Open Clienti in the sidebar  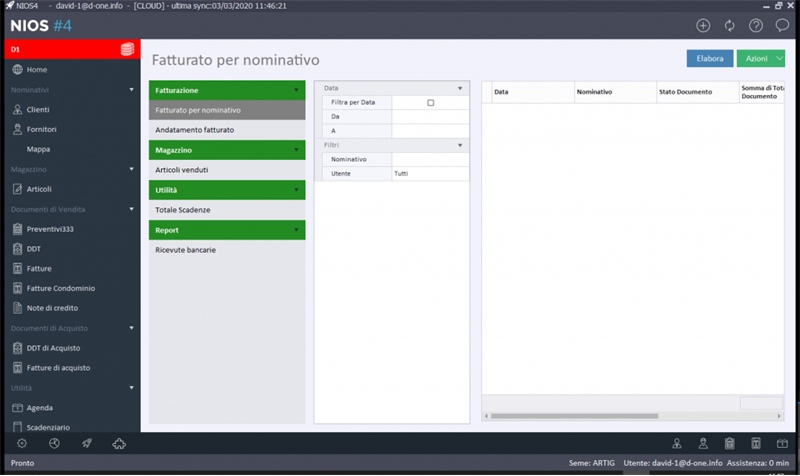(x=38, y=110)
